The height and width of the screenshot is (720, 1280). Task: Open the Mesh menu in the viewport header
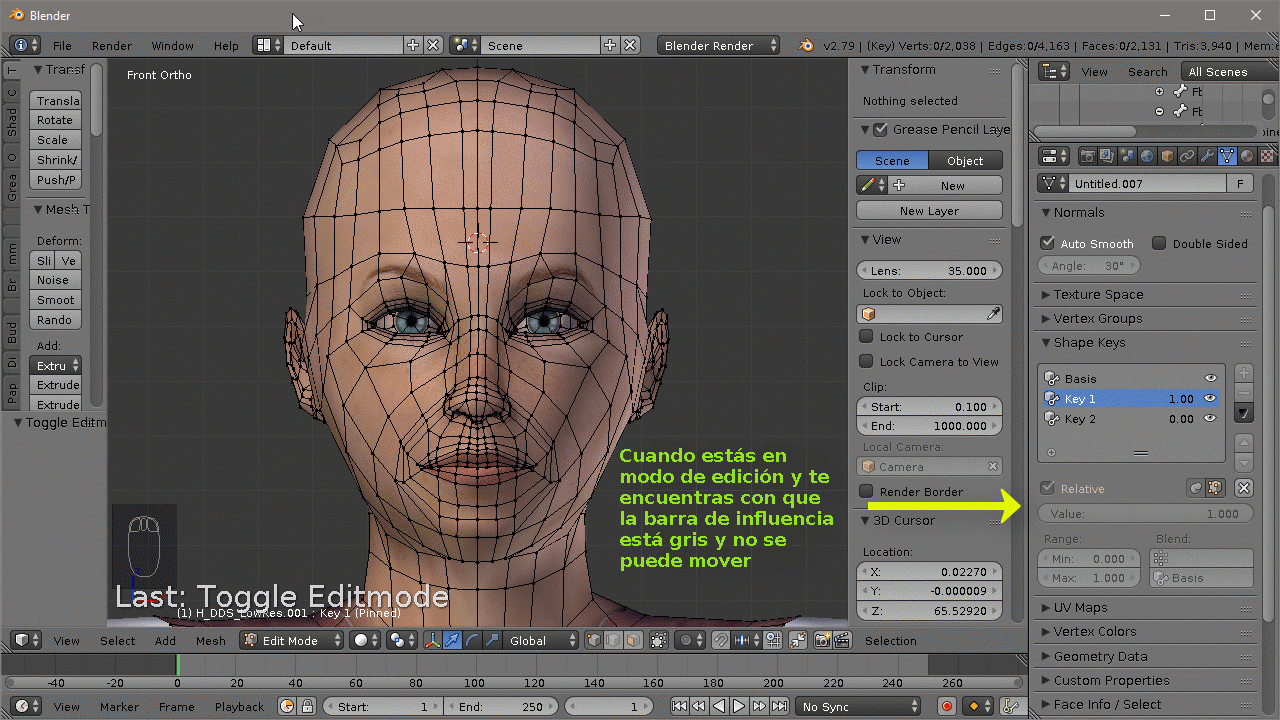pyautogui.click(x=210, y=641)
